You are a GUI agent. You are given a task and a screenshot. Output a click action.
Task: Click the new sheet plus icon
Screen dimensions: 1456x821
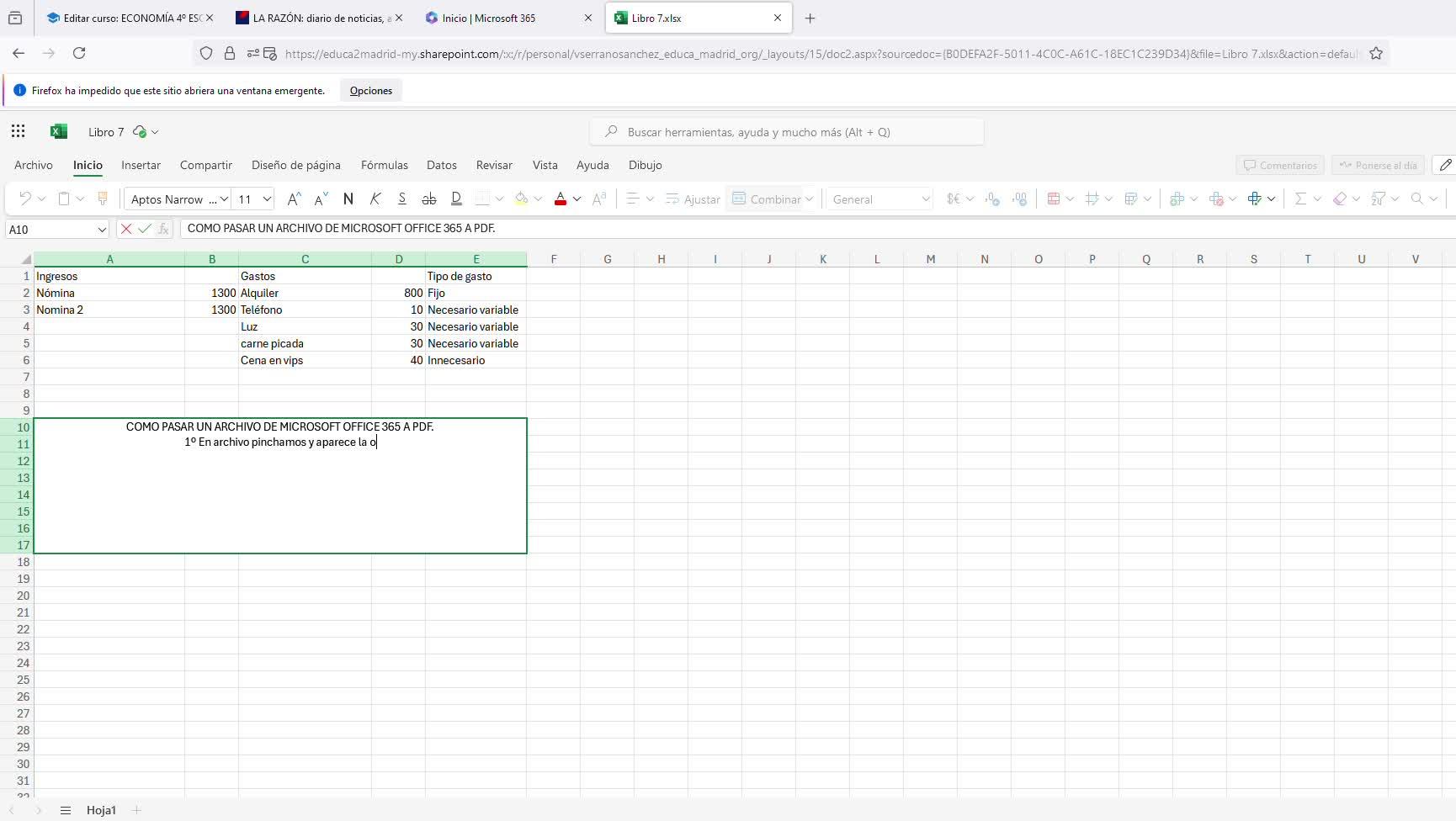tap(136, 810)
